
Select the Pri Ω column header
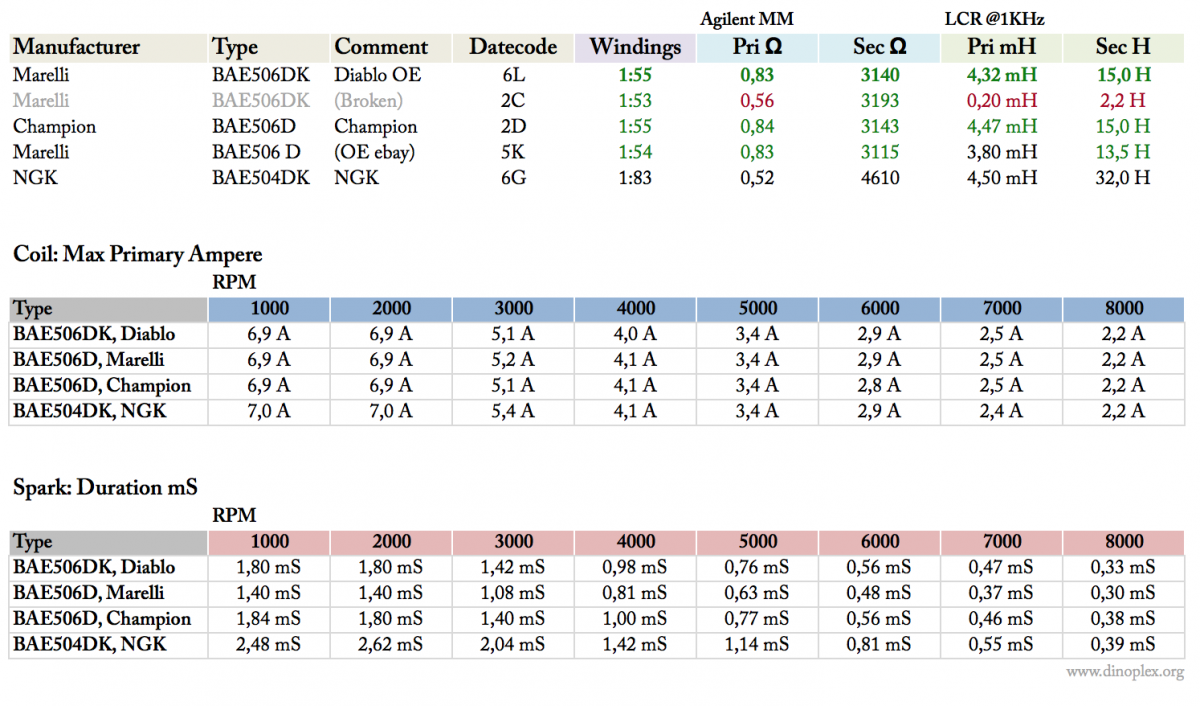pyautogui.click(x=757, y=47)
